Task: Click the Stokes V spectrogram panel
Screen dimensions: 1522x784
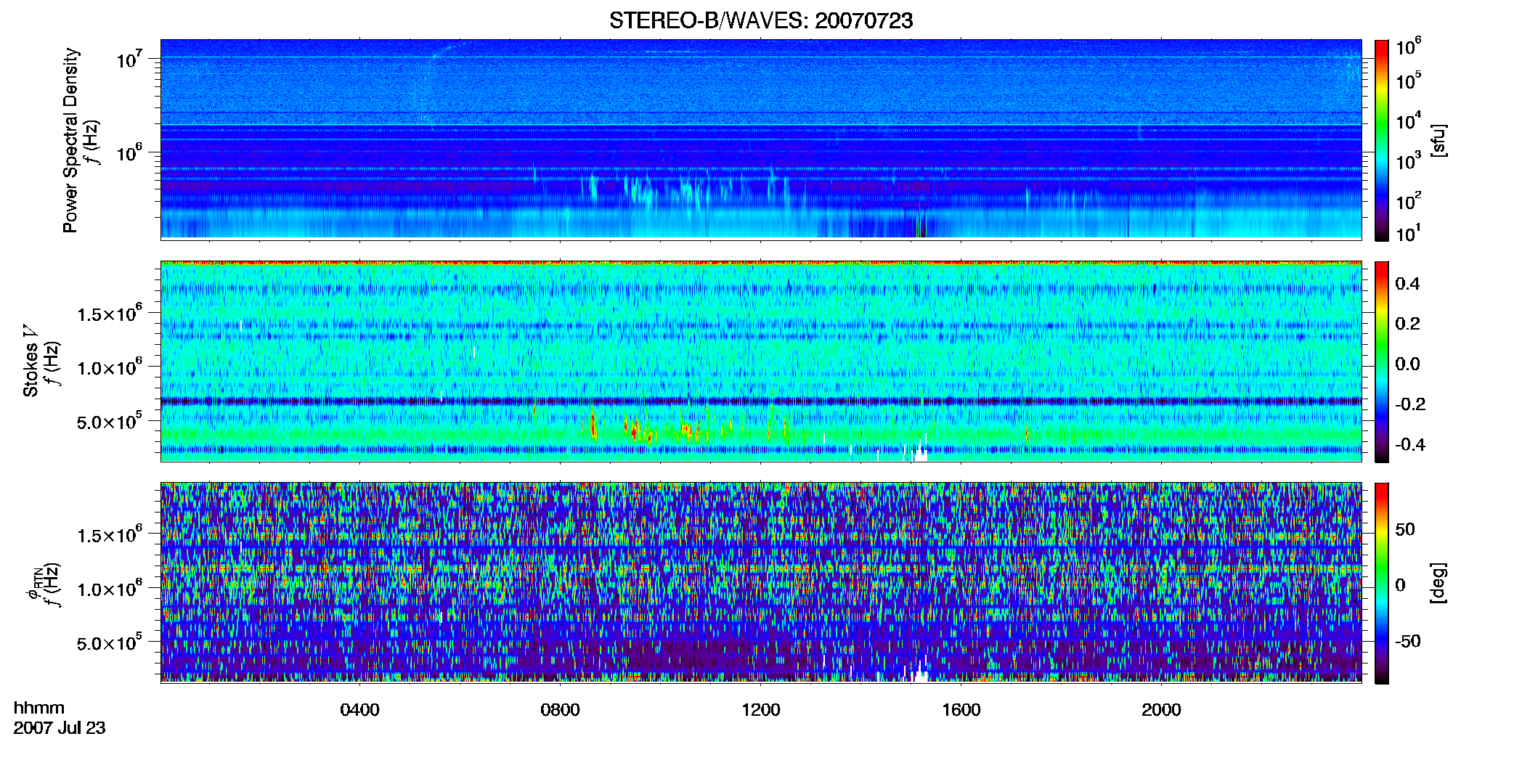Action: click(x=760, y=361)
